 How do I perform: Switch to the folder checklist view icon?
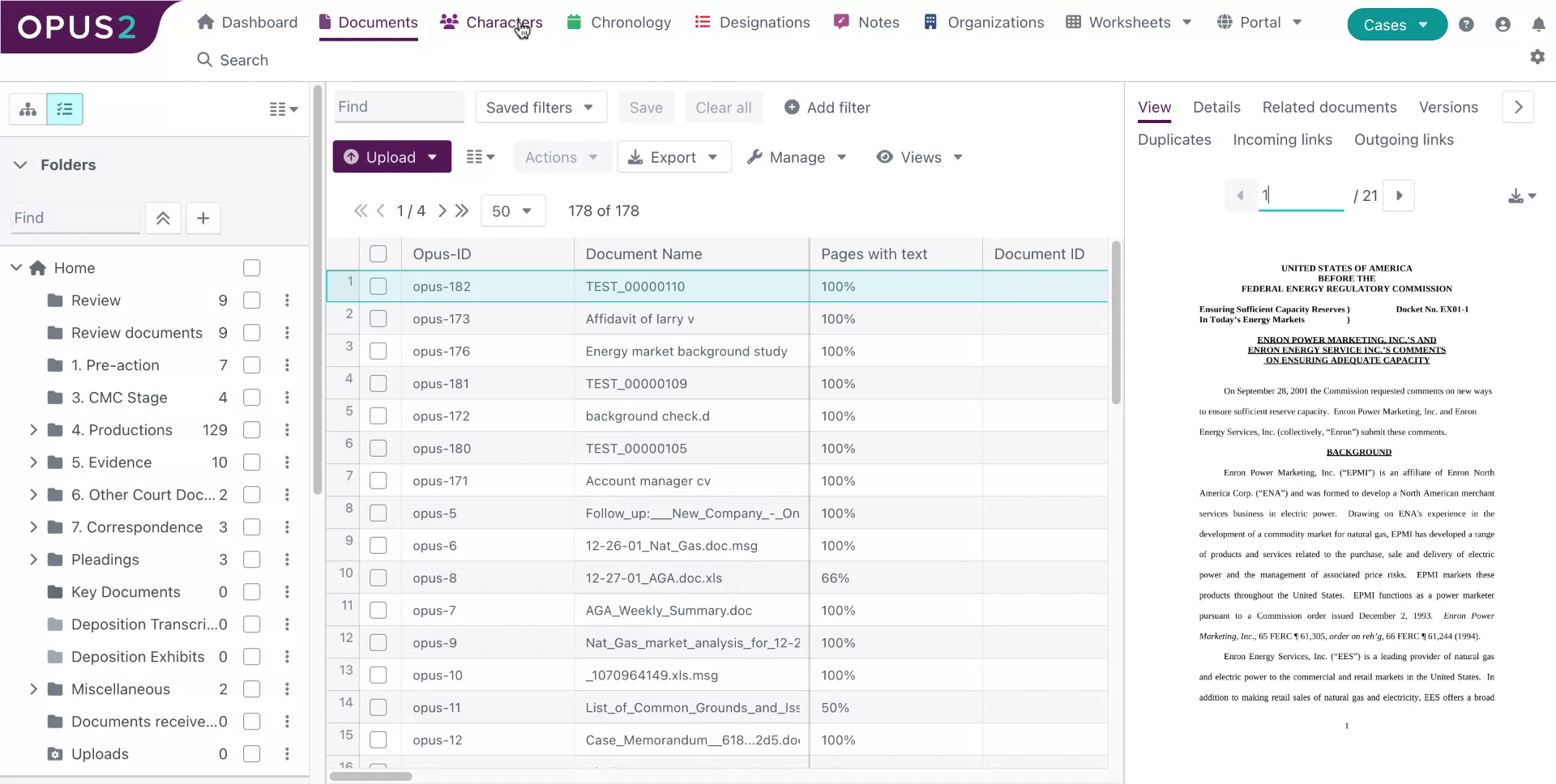(65, 109)
